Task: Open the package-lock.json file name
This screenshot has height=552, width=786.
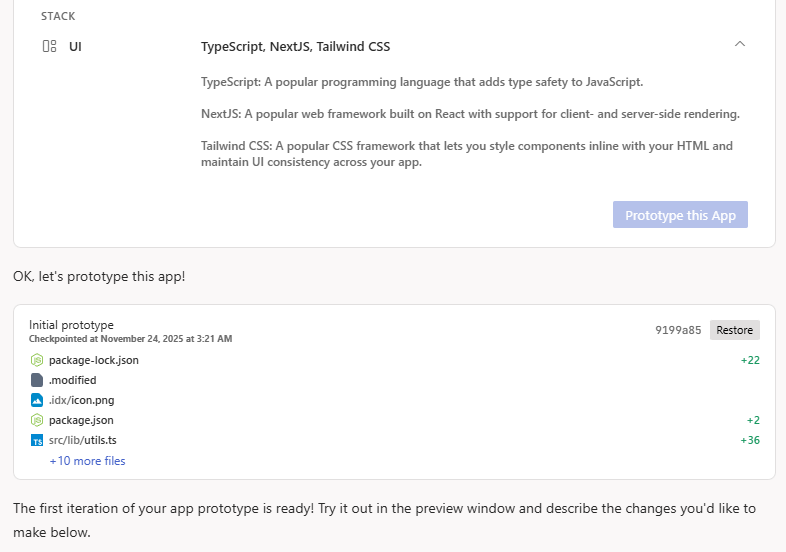Action: point(94,360)
